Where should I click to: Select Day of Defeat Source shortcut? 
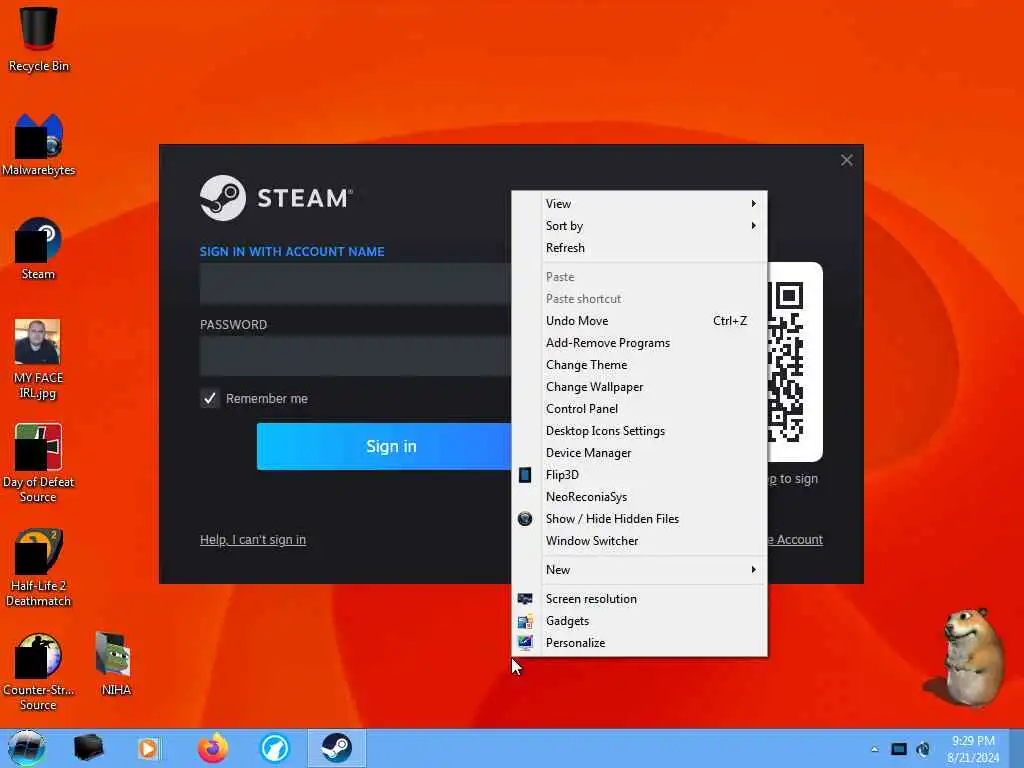tap(39, 462)
